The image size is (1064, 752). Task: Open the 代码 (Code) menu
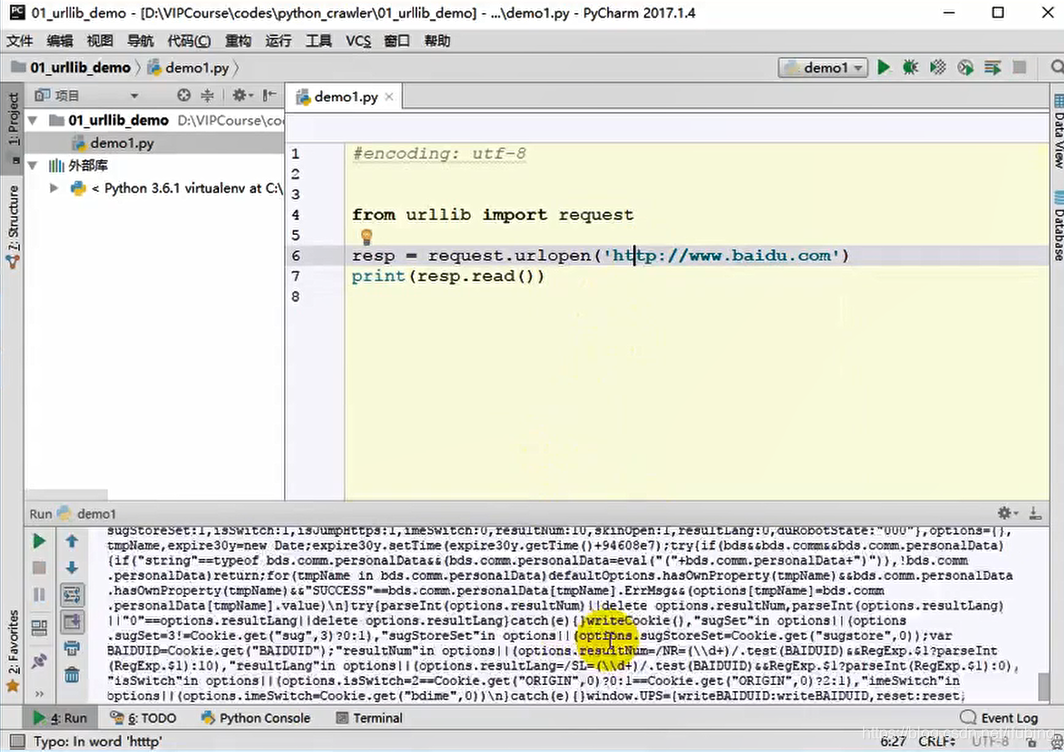(x=189, y=41)
